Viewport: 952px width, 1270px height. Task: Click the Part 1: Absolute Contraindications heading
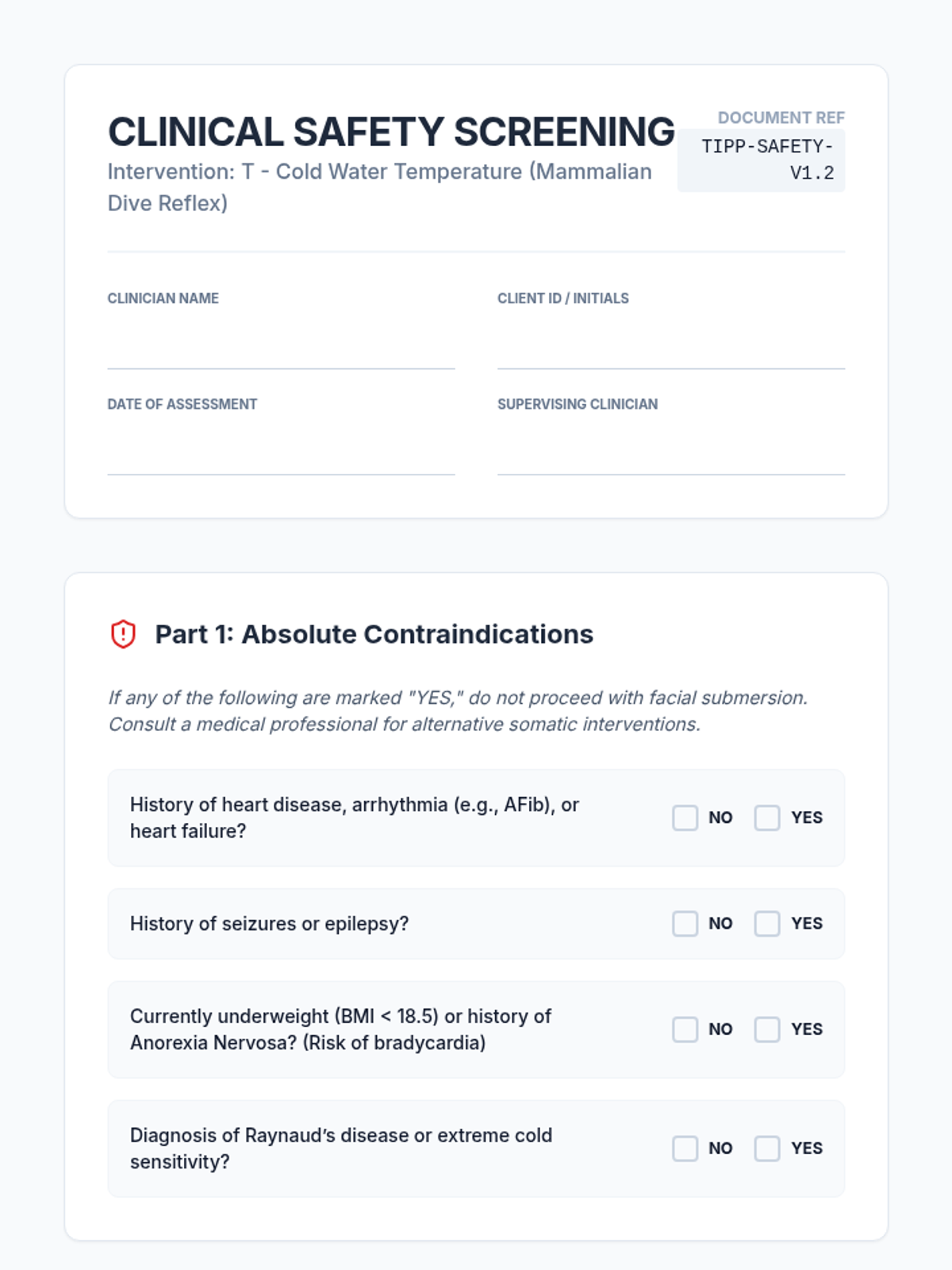374,634
